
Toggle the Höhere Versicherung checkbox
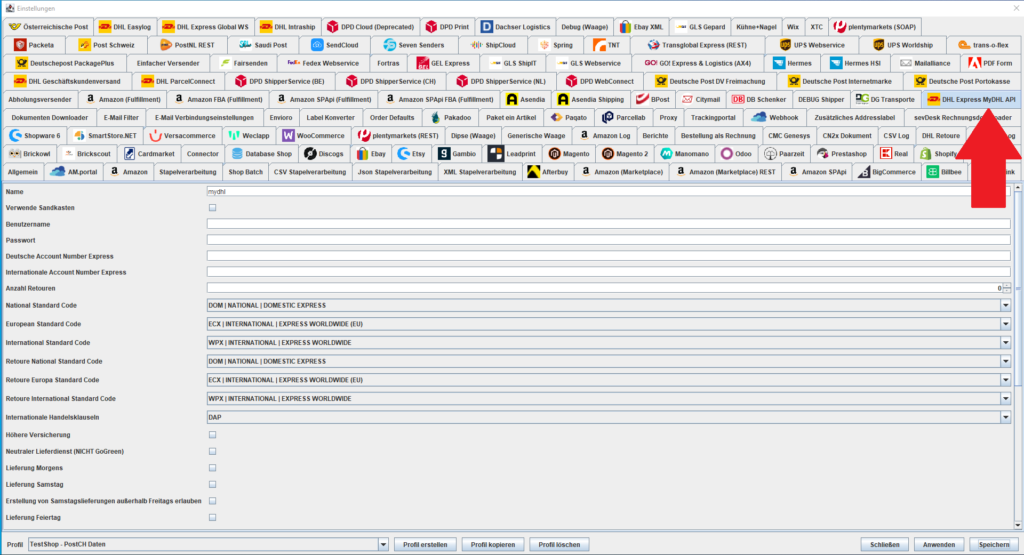[212, 435]
